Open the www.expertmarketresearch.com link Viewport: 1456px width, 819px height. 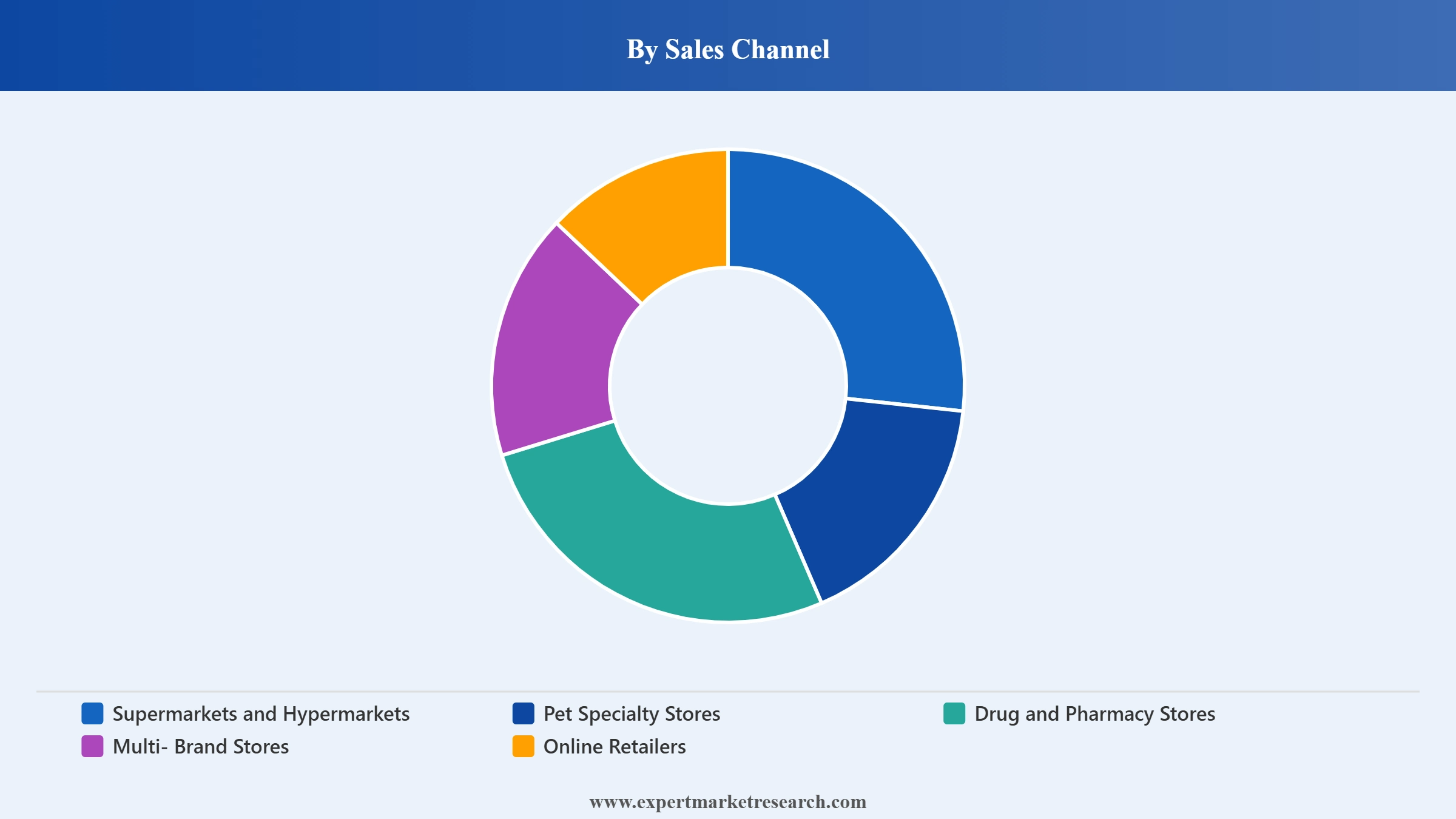pyautogui.click(x=728, y=802)
